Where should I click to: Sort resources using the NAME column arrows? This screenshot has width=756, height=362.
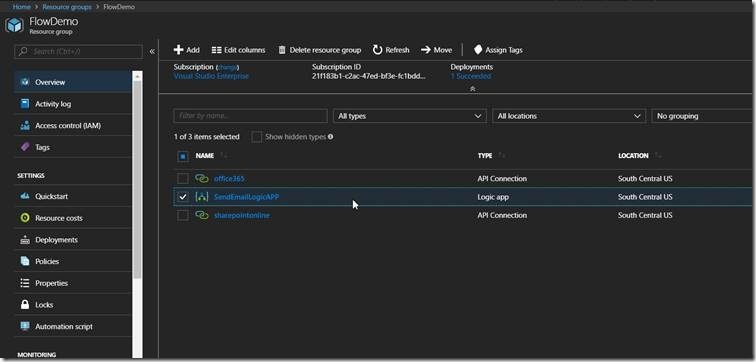click(224, 156)
